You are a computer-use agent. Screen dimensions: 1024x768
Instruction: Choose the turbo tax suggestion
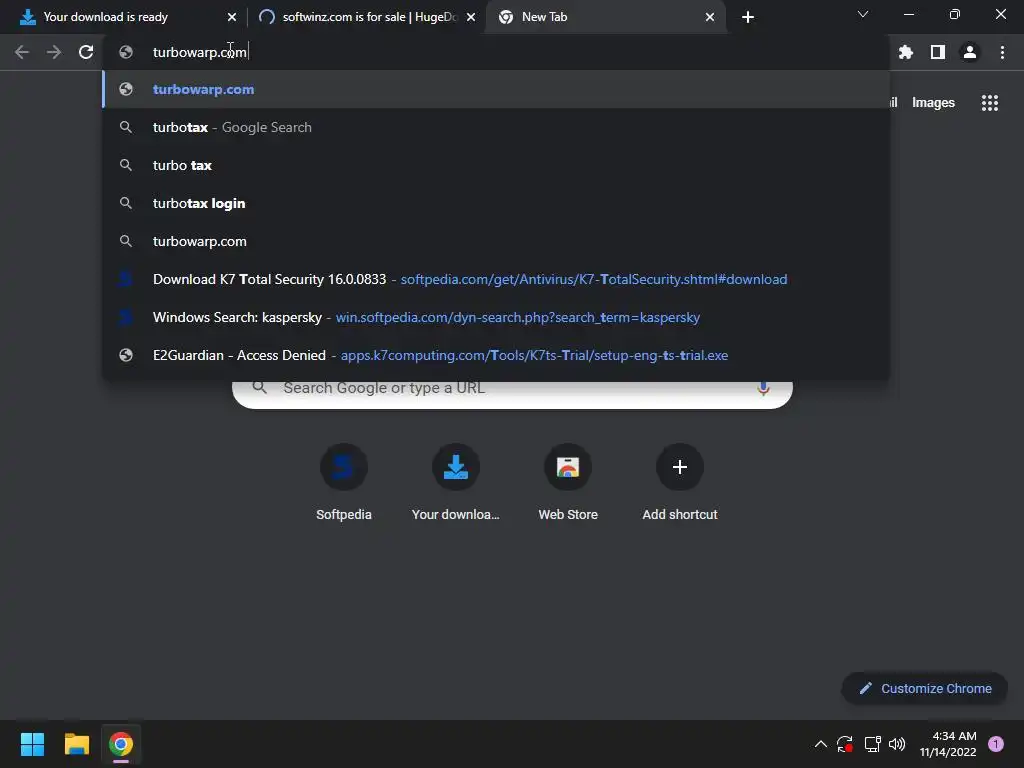pos(496,165)
